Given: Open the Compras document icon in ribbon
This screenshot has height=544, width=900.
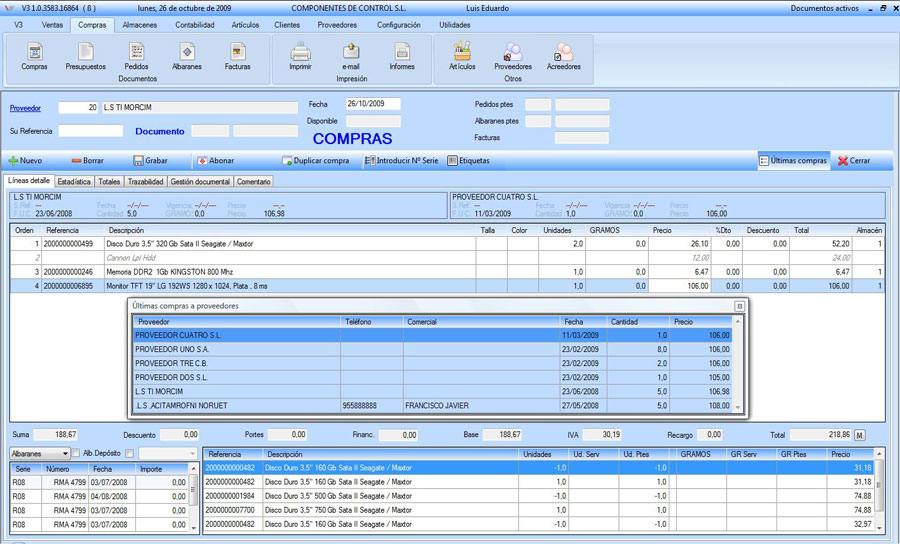Looking at the screenshot, I should coord(34,57).
